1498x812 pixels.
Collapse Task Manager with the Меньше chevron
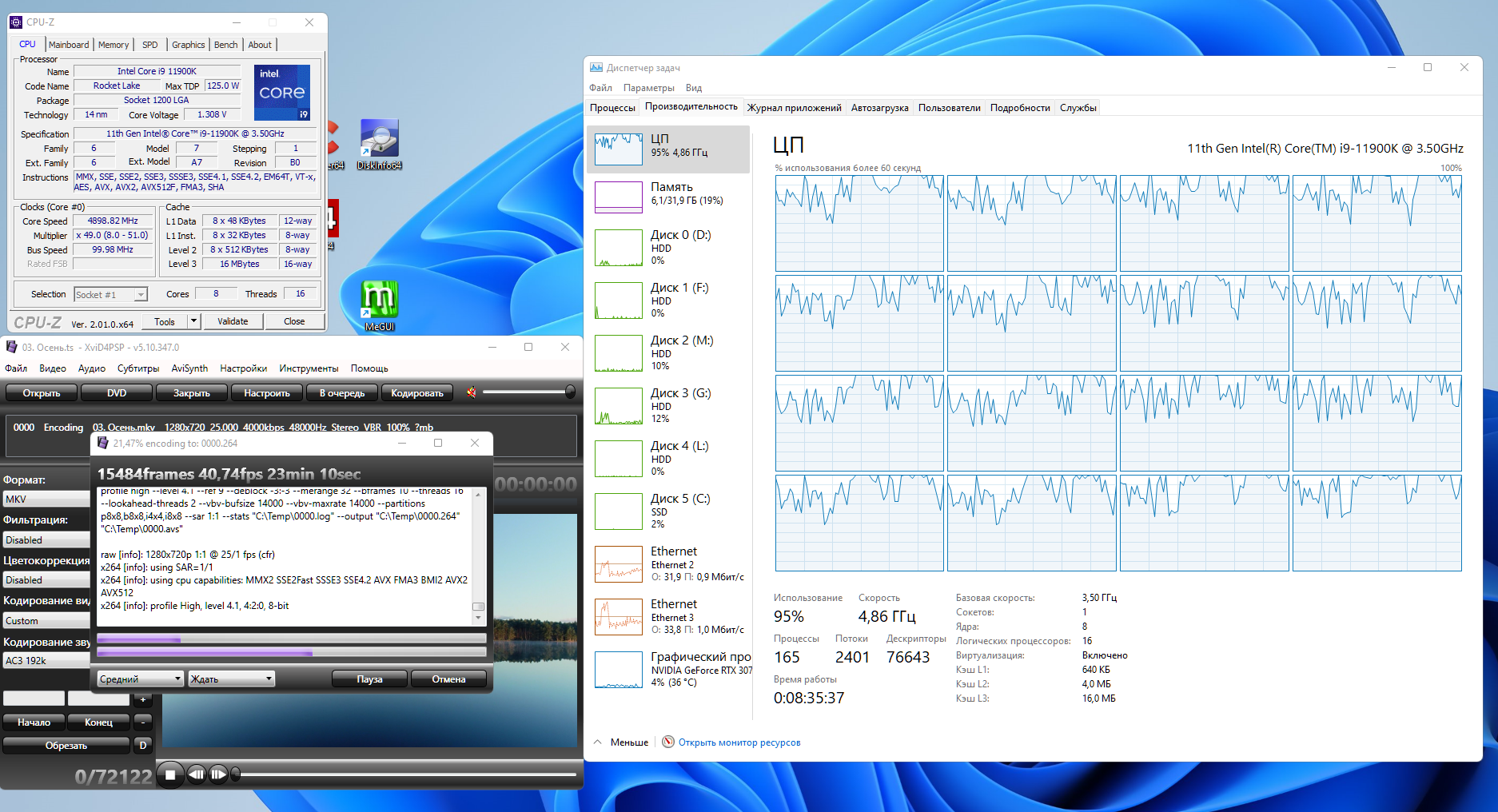(x=598, y=742)
